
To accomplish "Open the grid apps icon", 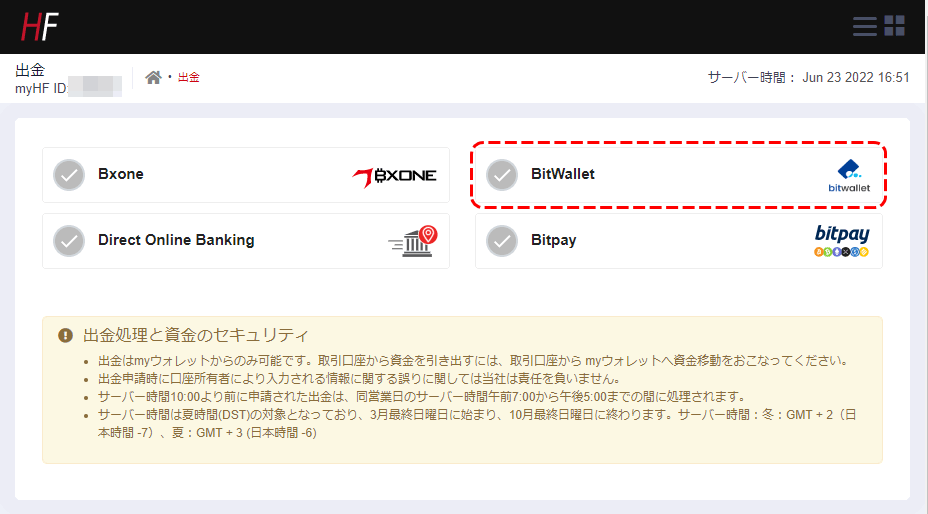I will tap(894, 26).
